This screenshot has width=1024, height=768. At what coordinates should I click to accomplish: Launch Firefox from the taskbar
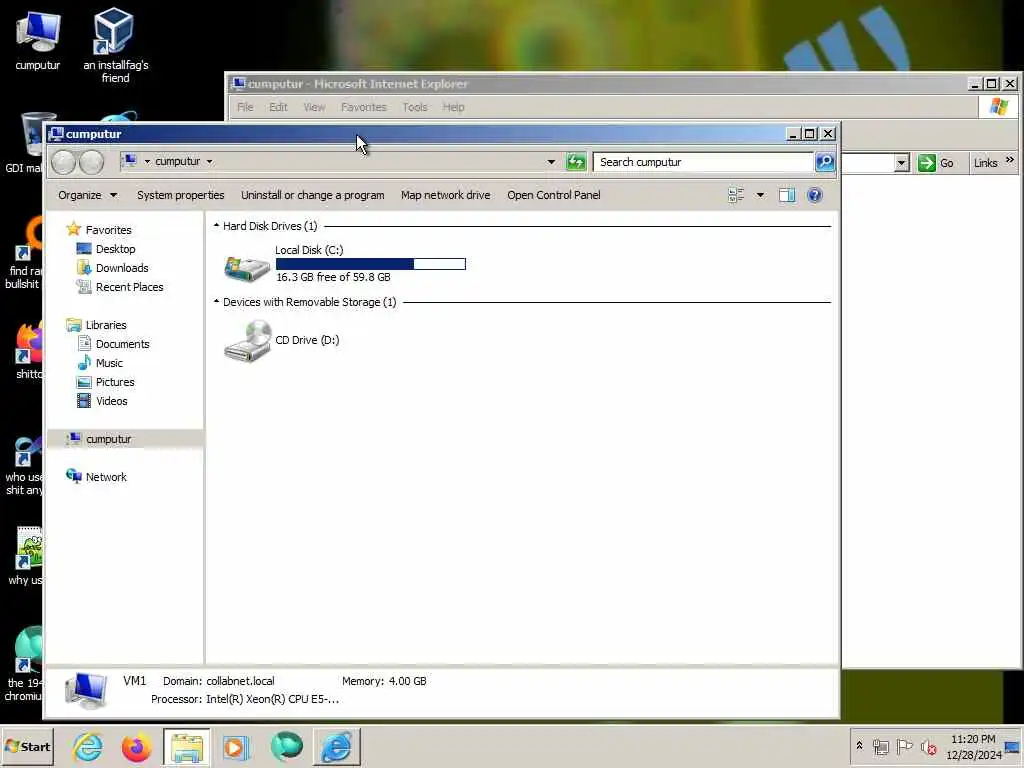pos(136,747)
